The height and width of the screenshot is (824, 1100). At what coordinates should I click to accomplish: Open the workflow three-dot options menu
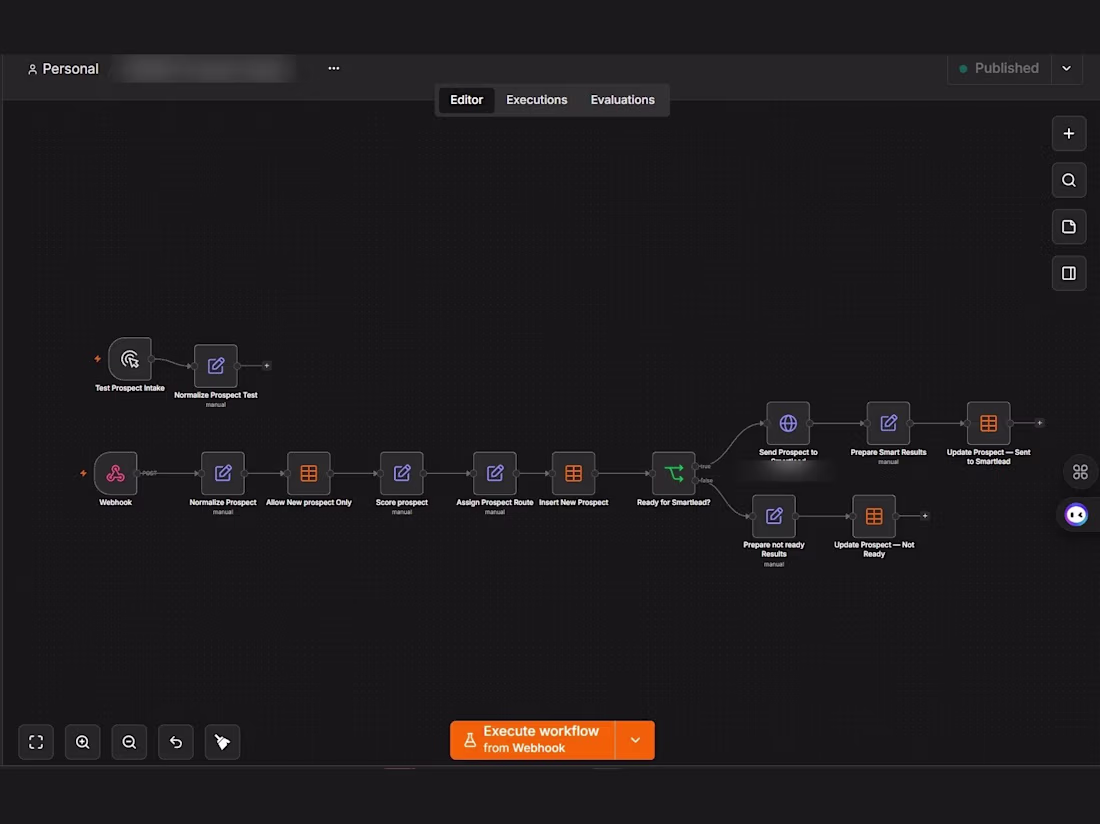(334, 68)
